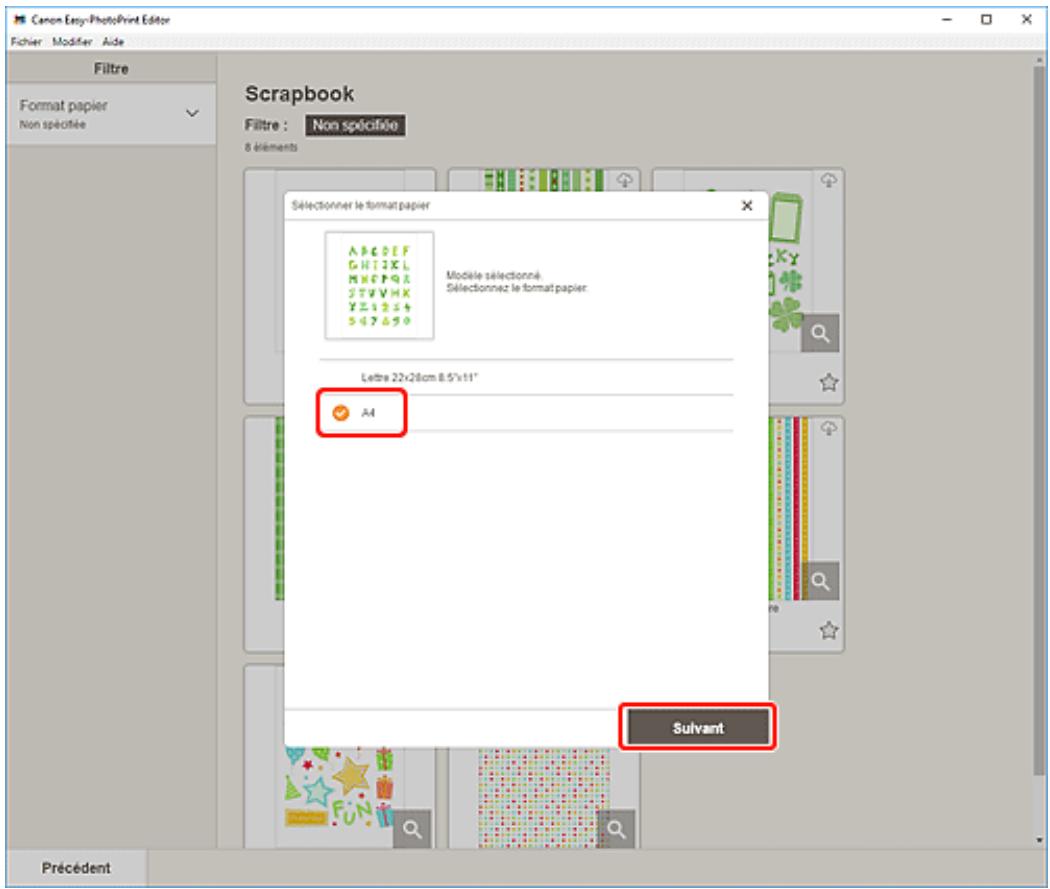Open the Modifier menu
The image size is (1050, 889).
tap(72, 42)
